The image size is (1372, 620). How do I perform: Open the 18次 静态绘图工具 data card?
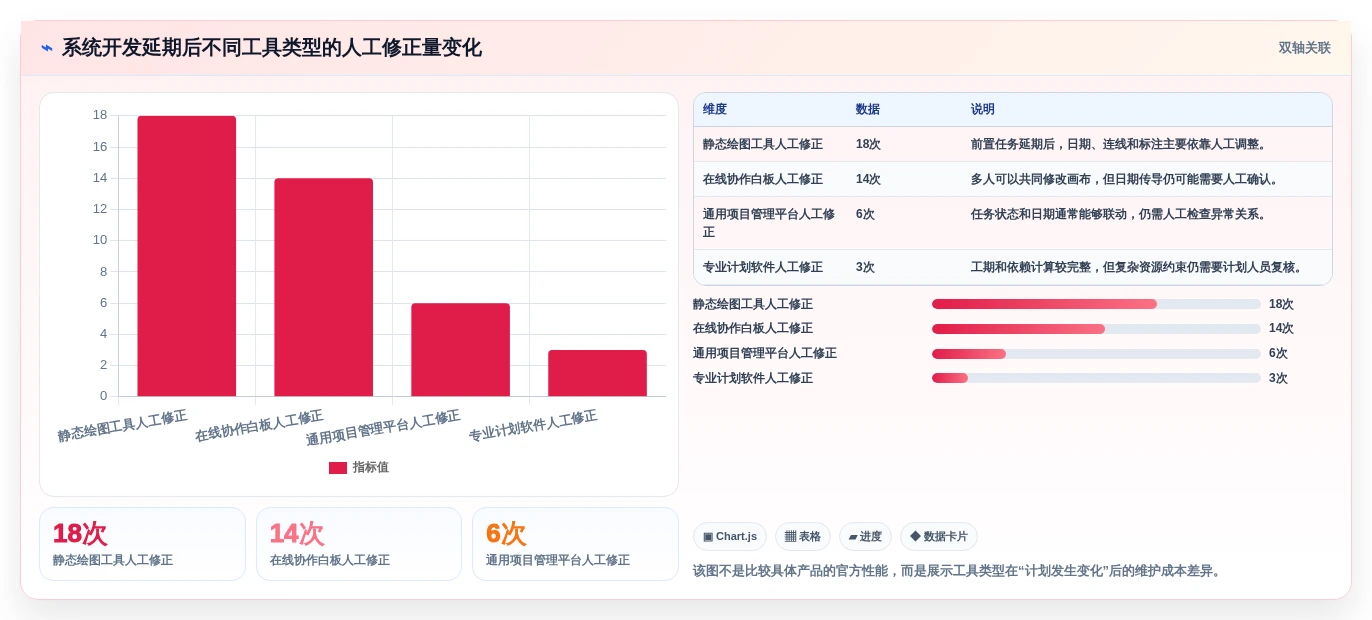pos(142,544)
